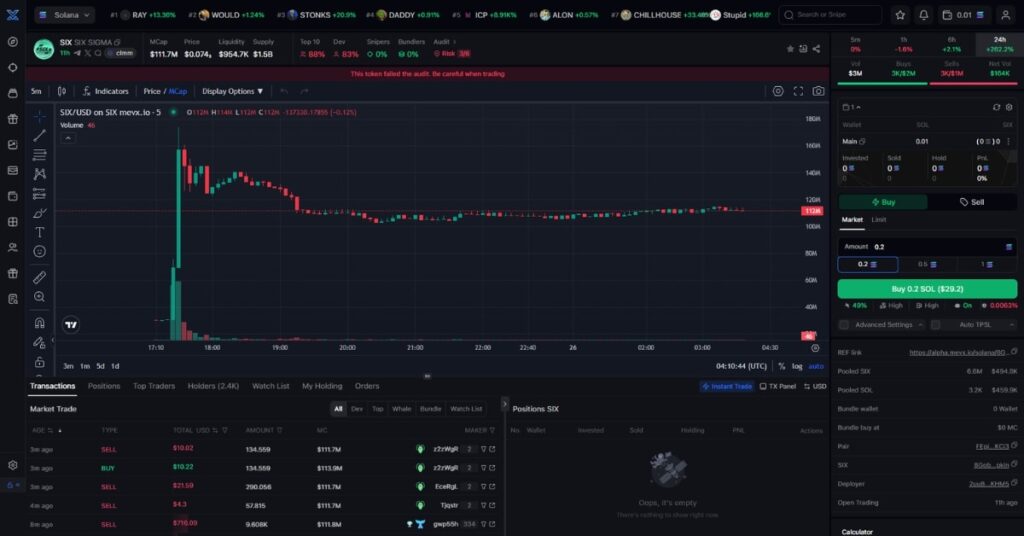Expand the Auto TPSL chevron

(1012, 324)
